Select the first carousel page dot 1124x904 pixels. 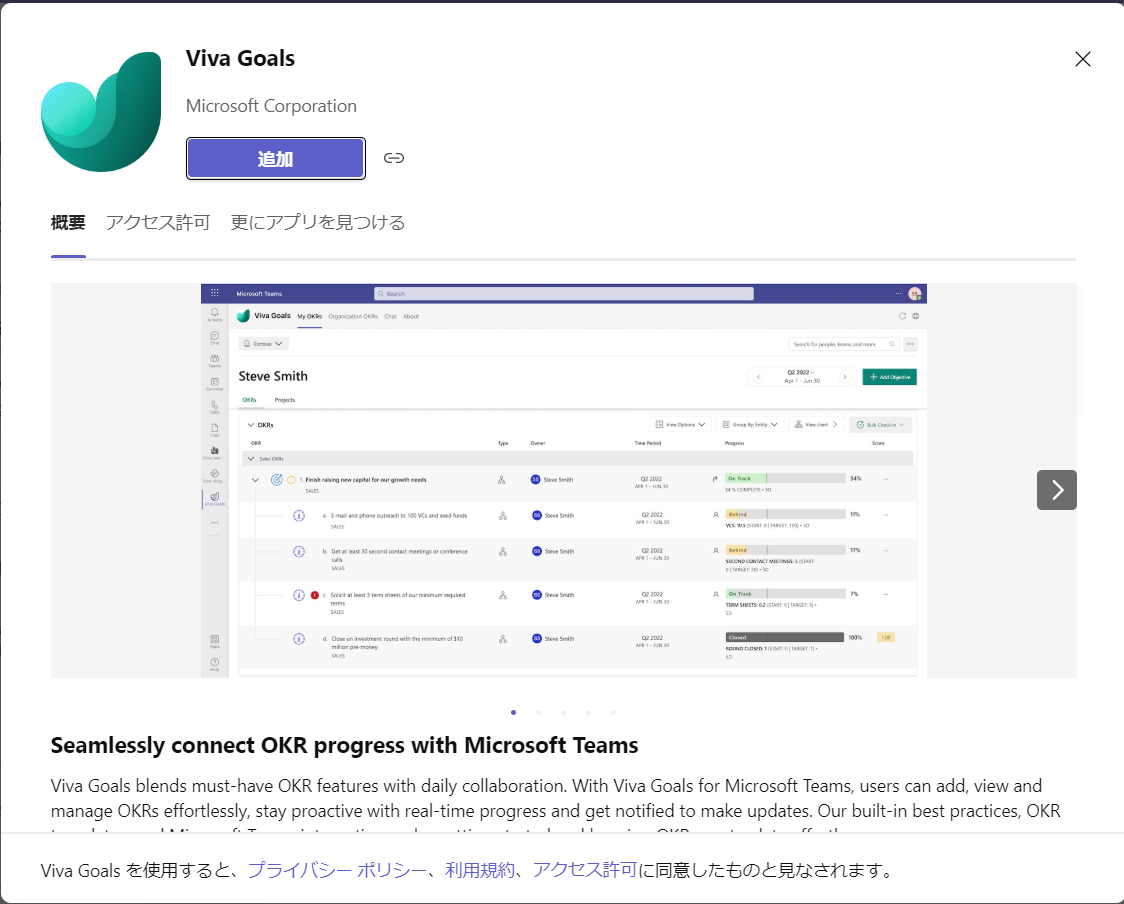point(513,713)
